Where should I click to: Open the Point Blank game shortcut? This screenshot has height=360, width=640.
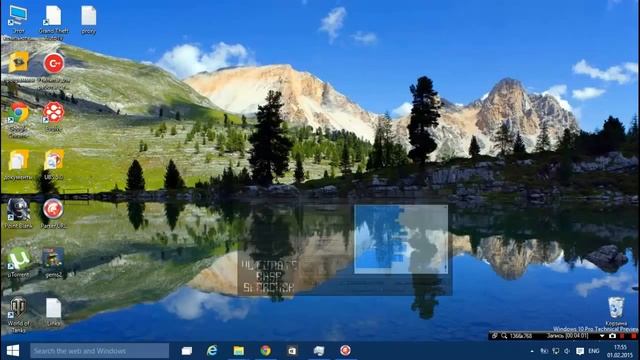tap(18, 213)
